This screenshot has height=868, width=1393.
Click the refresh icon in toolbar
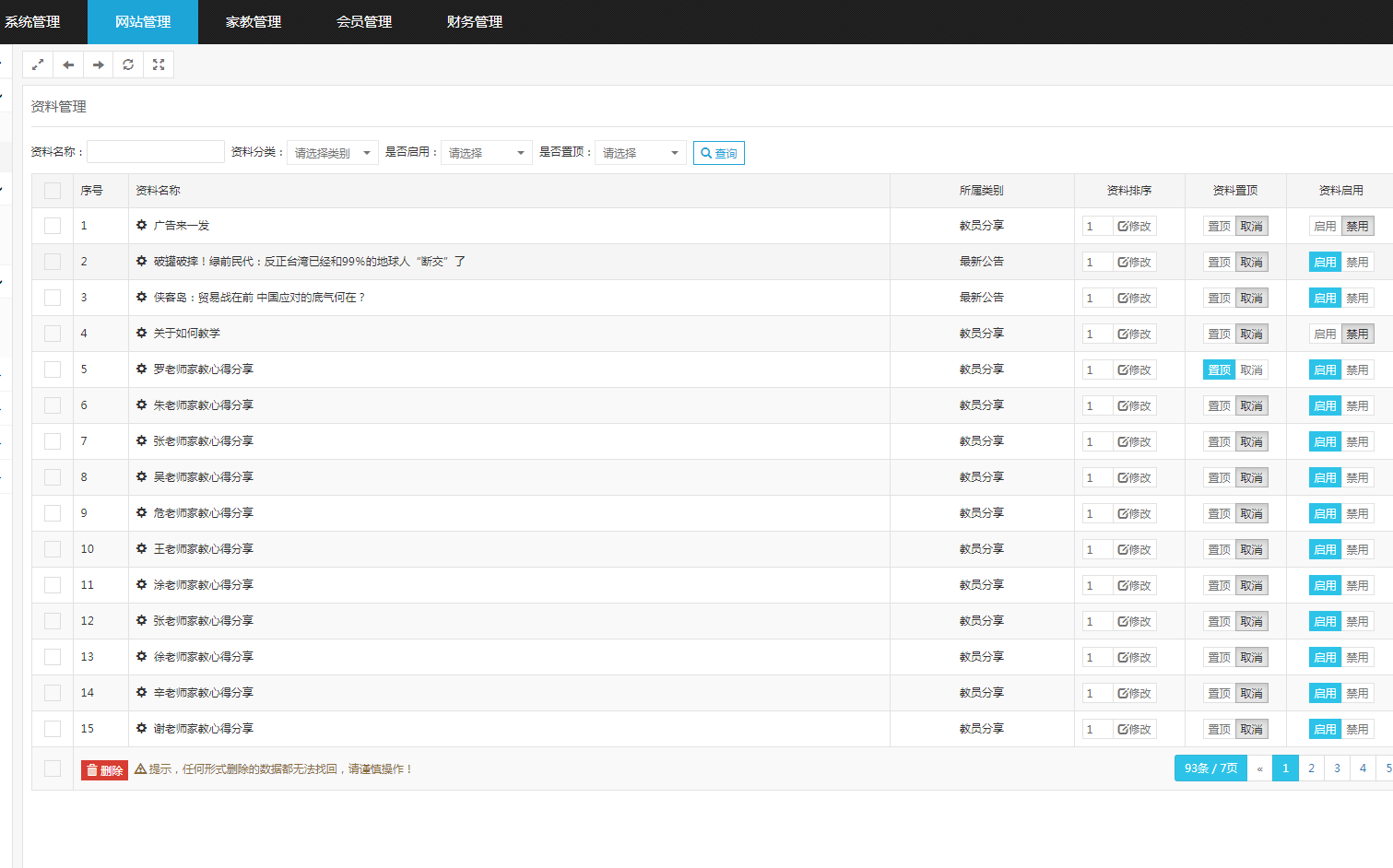[128, 65]
